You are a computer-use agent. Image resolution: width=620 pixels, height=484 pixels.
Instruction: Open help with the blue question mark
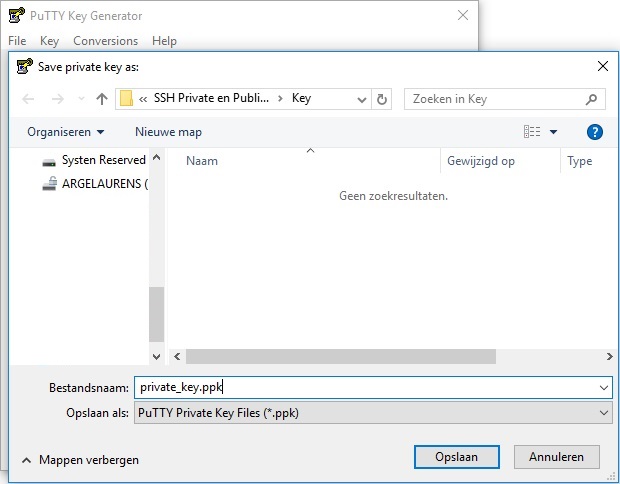tap(595, 132)
